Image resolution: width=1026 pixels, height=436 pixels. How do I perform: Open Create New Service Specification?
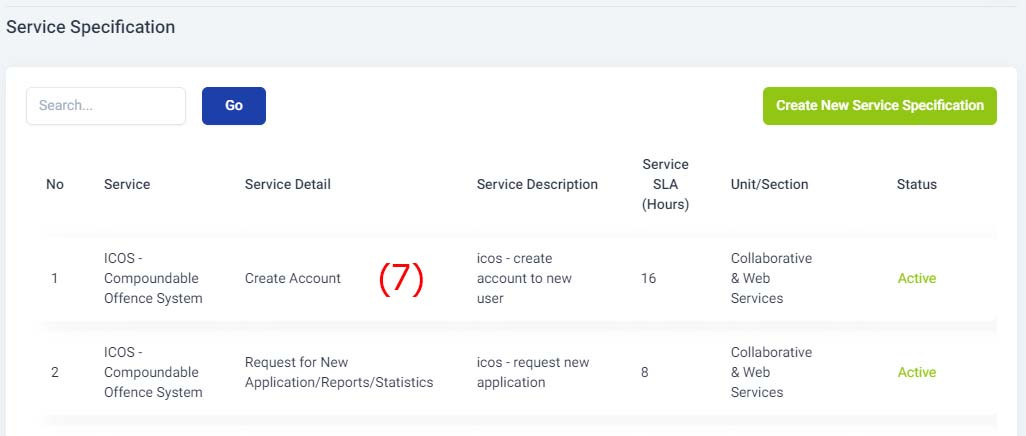coord(879,105)
